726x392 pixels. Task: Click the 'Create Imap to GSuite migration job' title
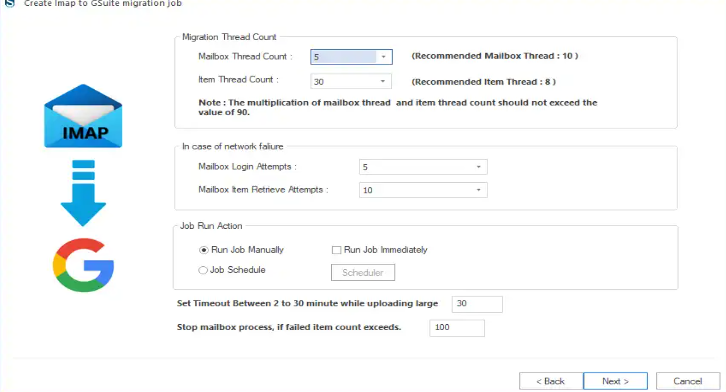point(103,4)
